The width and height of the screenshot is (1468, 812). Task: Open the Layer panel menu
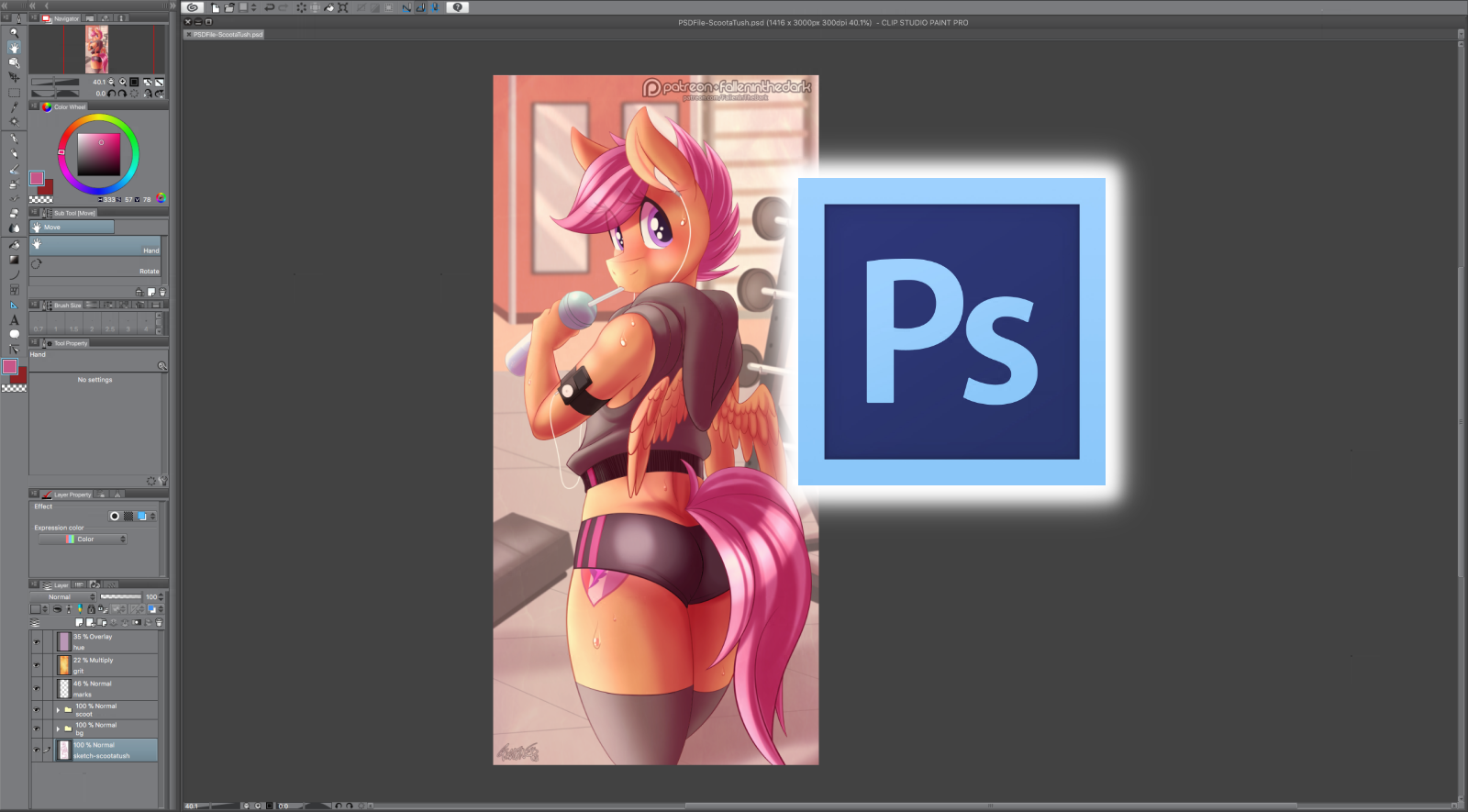coord(34,584)
